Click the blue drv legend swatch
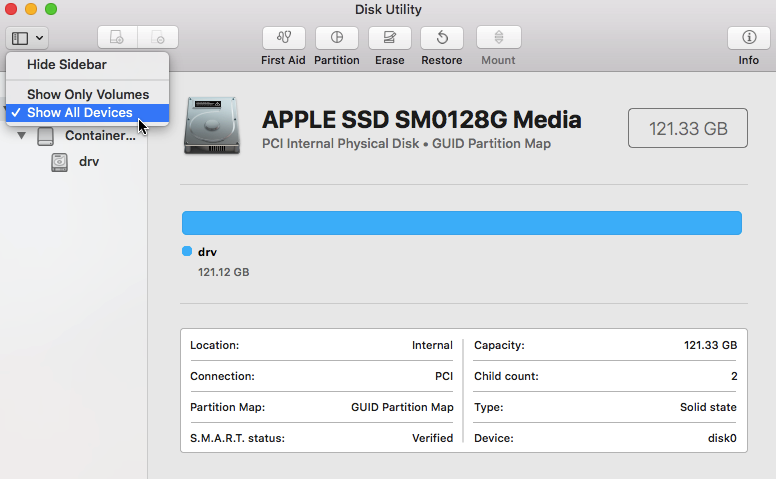Image resolution: width=776 pixels, height=479 pixels. [187, 251]
